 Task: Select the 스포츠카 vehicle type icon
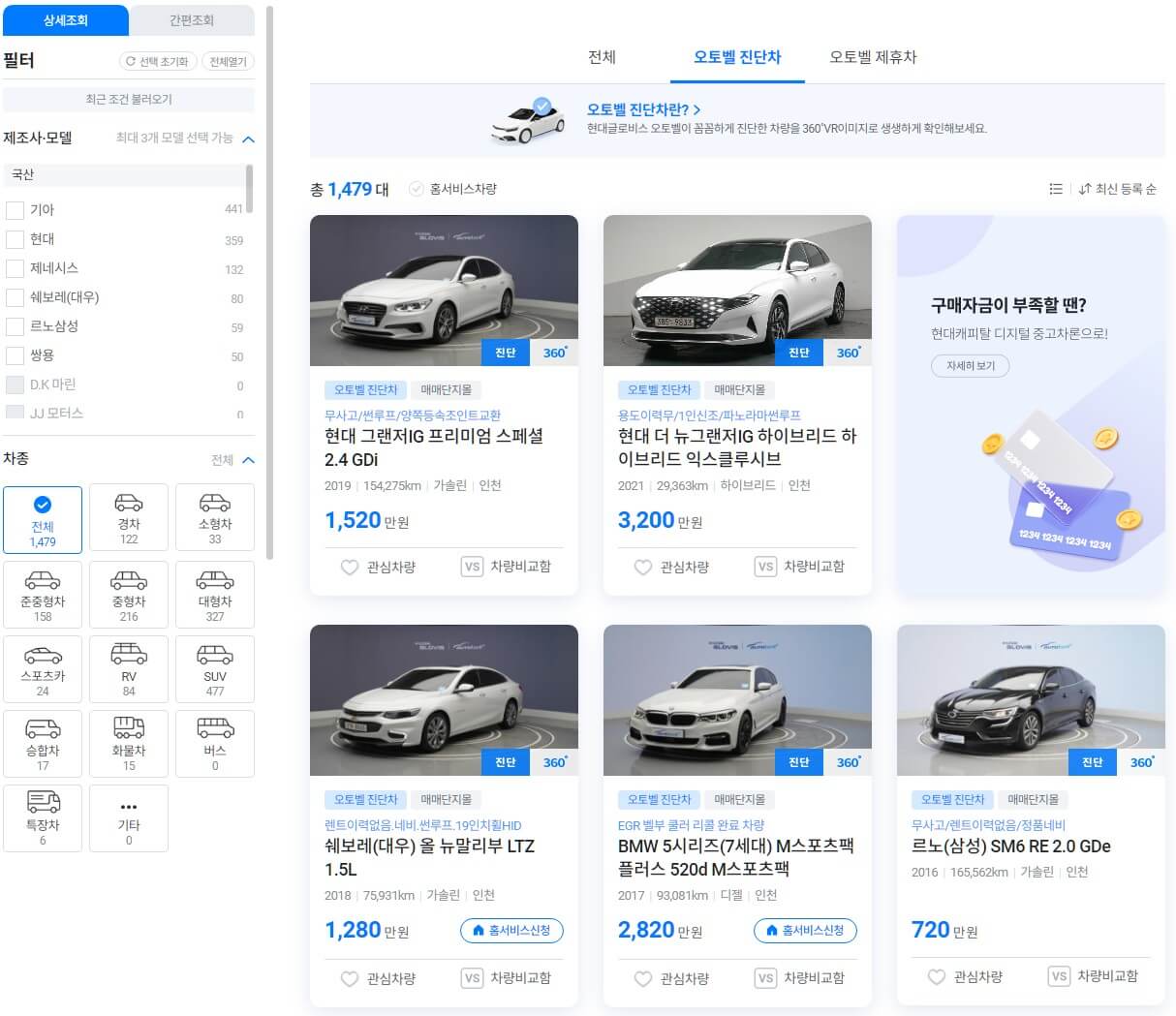[x=43, y=669]
